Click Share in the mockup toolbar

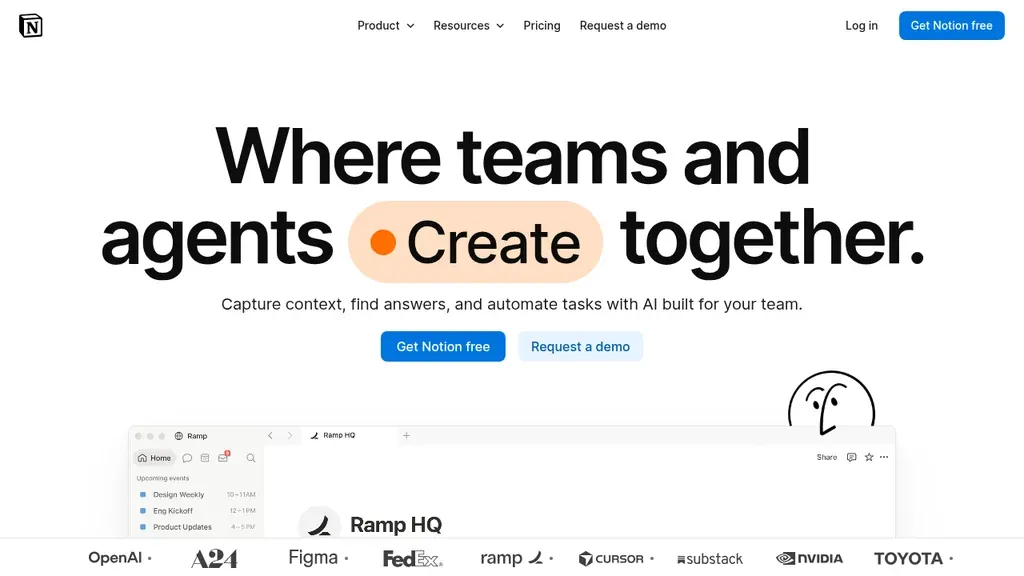(x=827, y=457)
